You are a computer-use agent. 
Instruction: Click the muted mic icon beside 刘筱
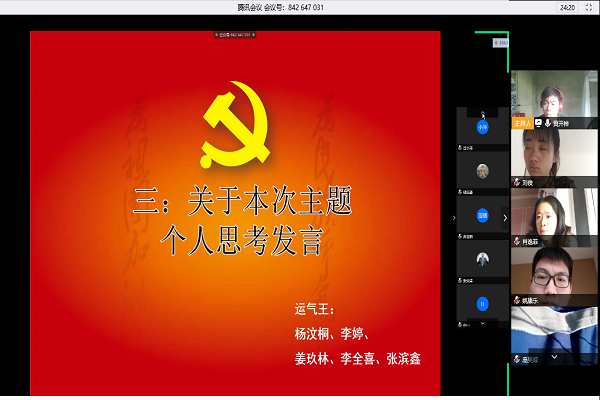click(x=517, y=183)
